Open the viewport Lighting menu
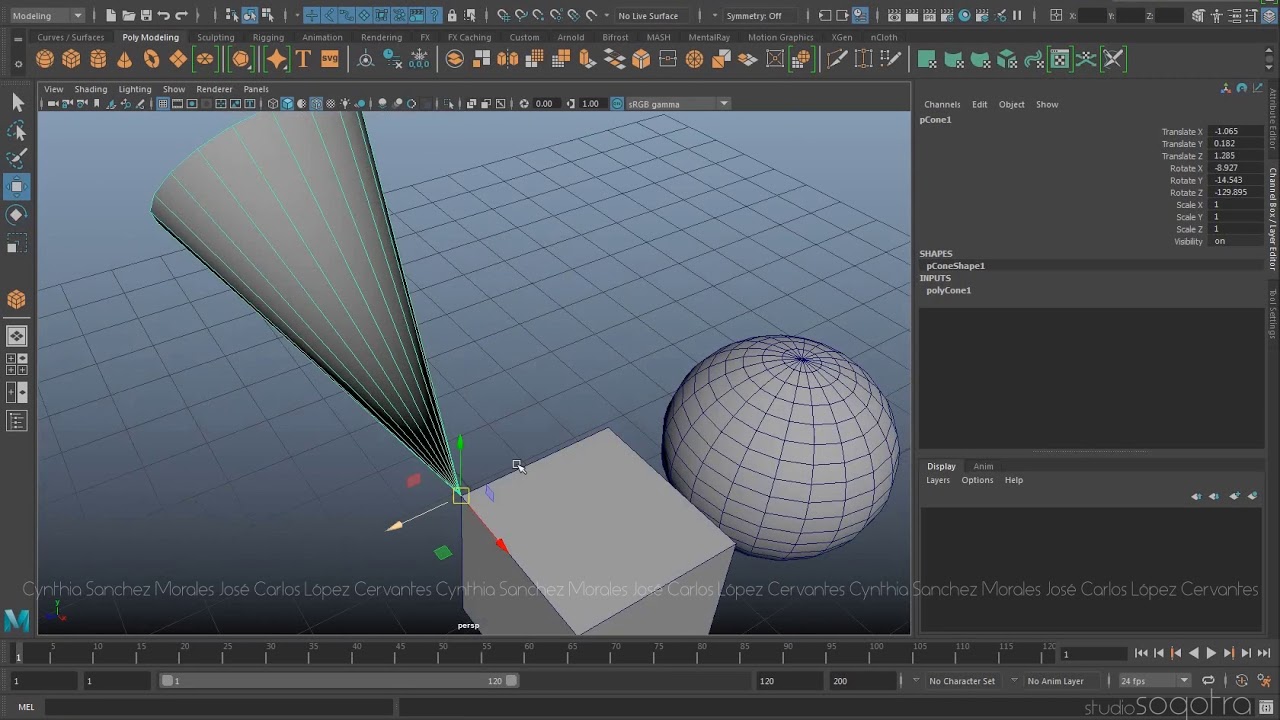Viewport: 1280px width, 720px height. click(135, 89)
